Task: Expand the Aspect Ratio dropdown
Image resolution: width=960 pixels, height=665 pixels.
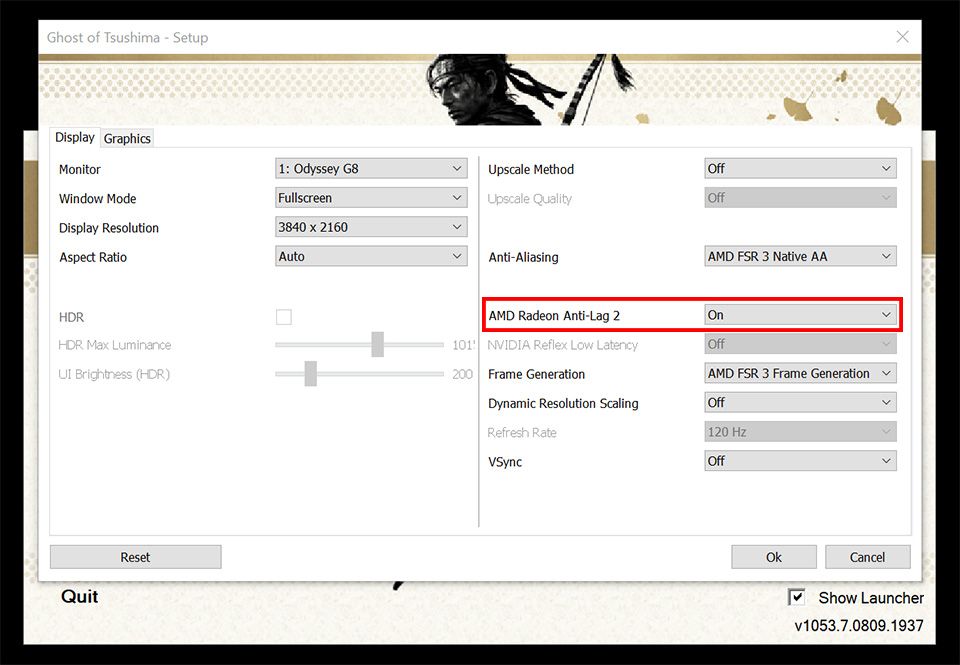Action: click(x=371, y=256)
